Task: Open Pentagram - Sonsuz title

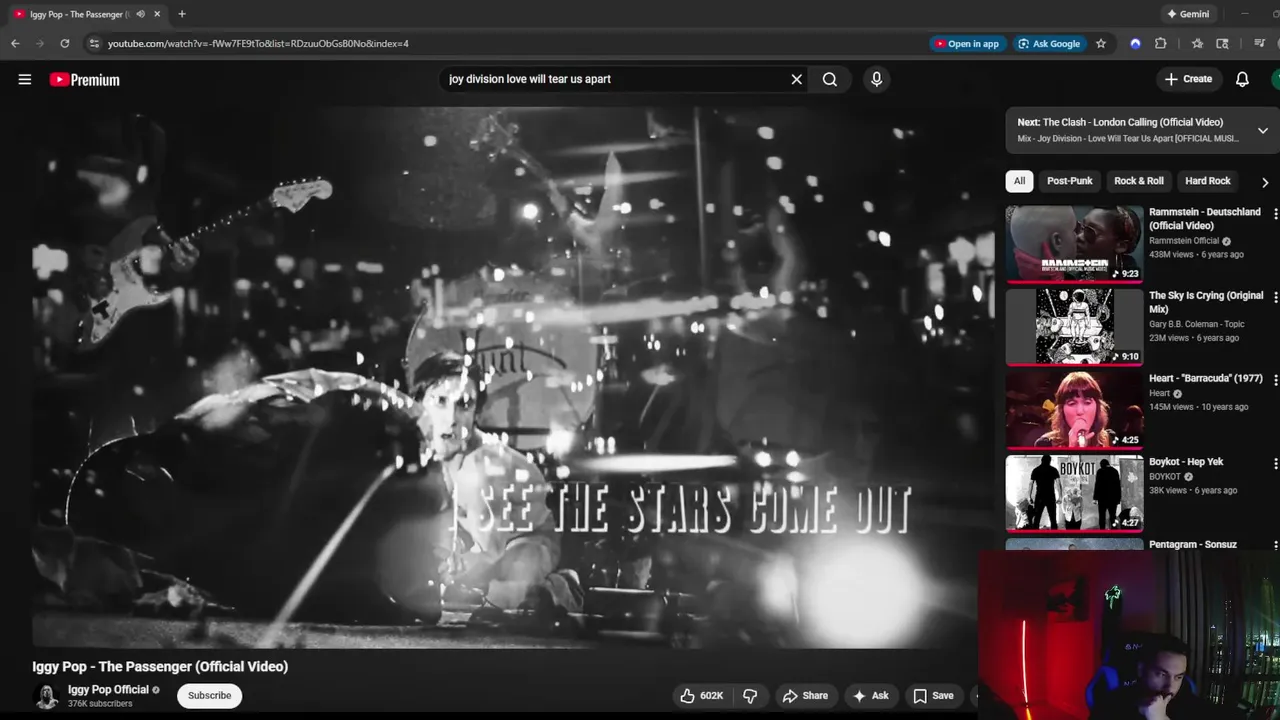Action: click(1193, 545)
